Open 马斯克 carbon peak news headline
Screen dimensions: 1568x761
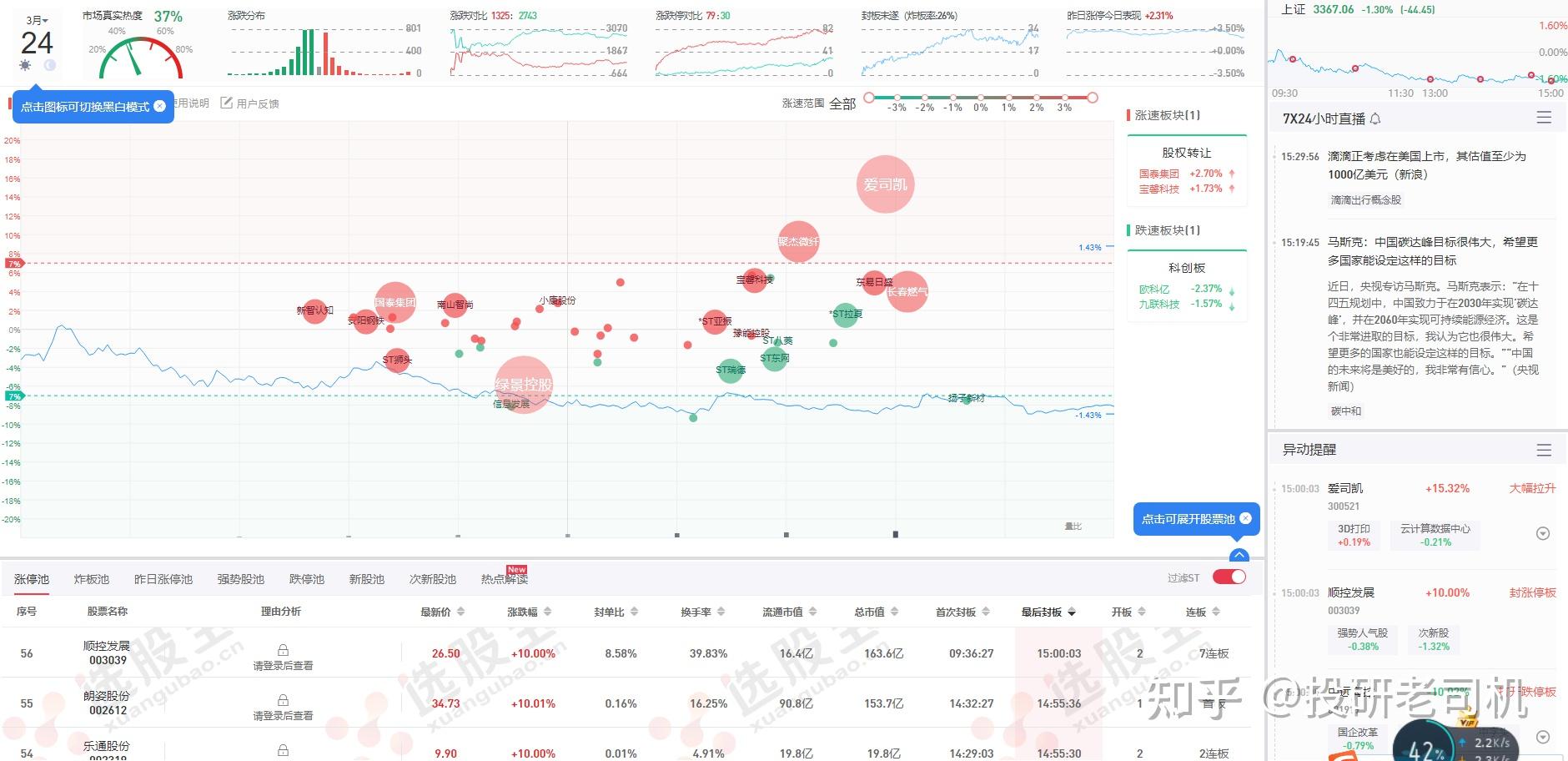coord(1432,251)
